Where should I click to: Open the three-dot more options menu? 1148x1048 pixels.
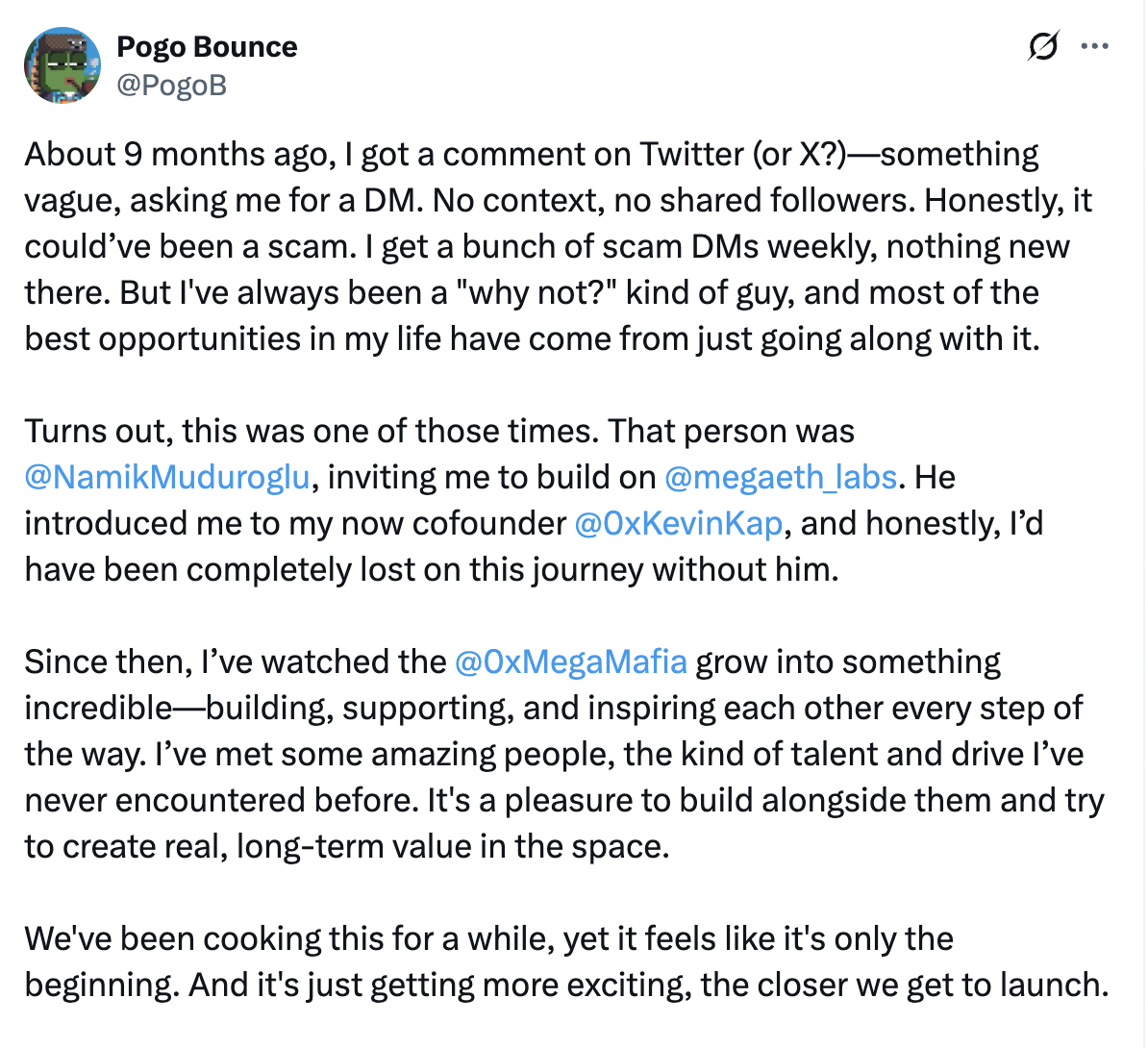pyautogui.click(x=1094, y=46)
